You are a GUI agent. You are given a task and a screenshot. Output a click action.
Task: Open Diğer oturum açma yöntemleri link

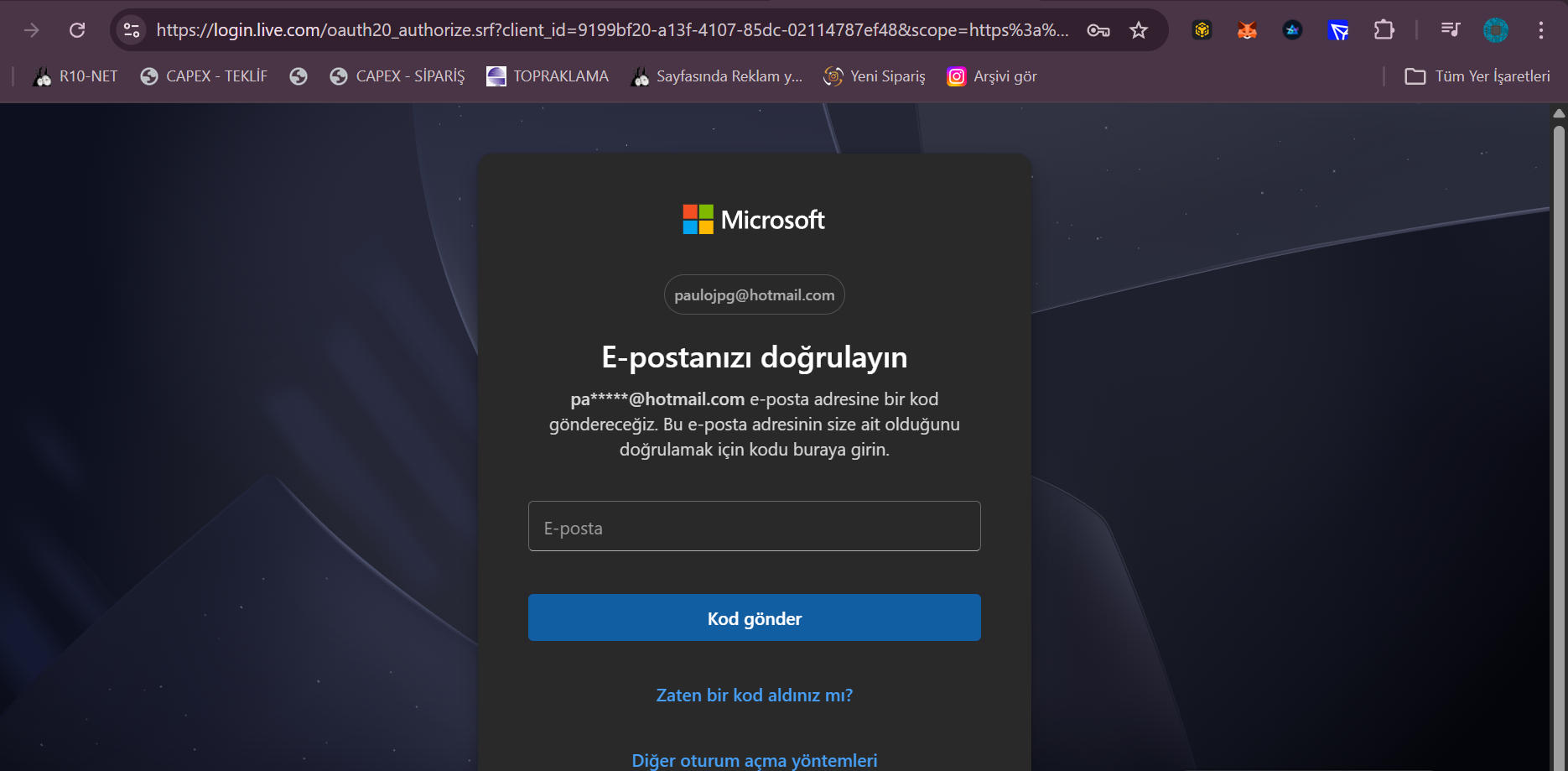click(755, 760)
